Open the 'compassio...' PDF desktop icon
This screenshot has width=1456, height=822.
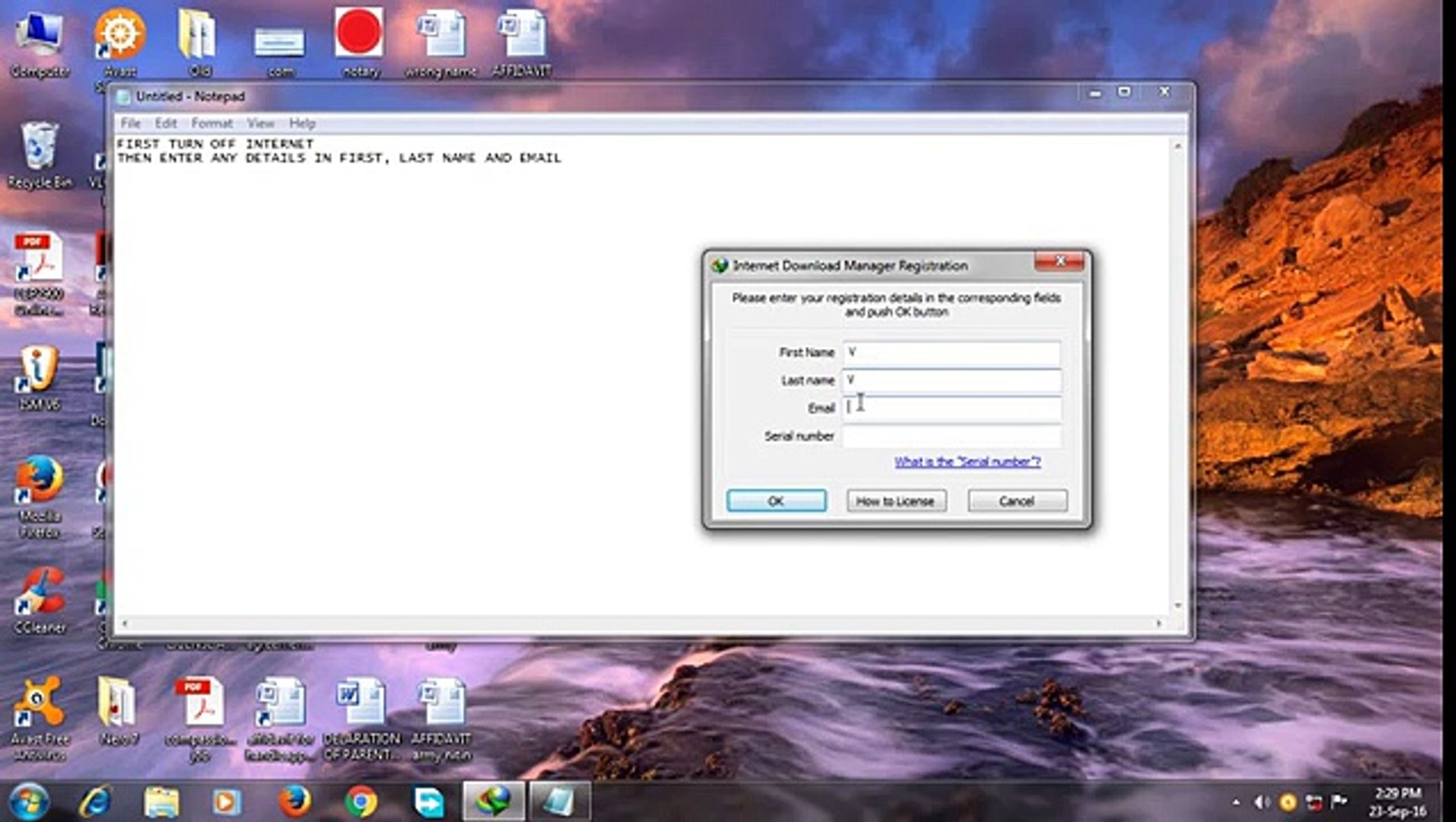(200, 718)
